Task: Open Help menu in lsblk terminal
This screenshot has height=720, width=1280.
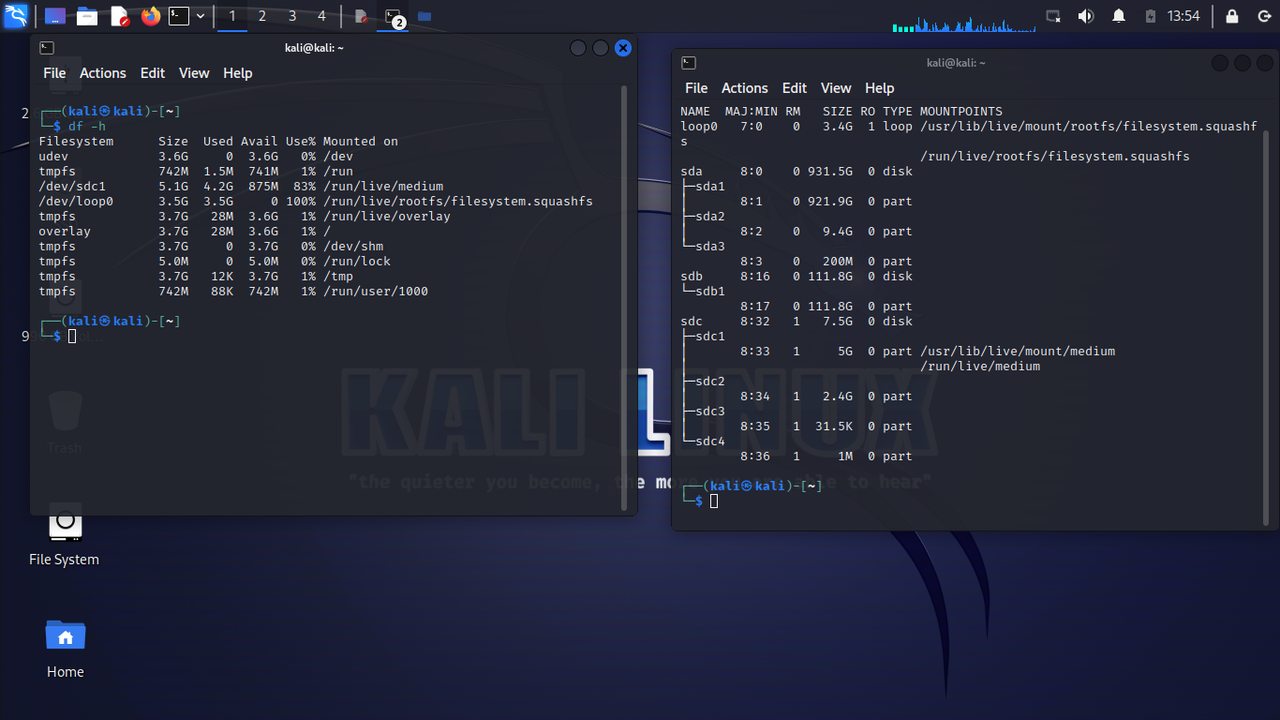Action: (880, 88)
